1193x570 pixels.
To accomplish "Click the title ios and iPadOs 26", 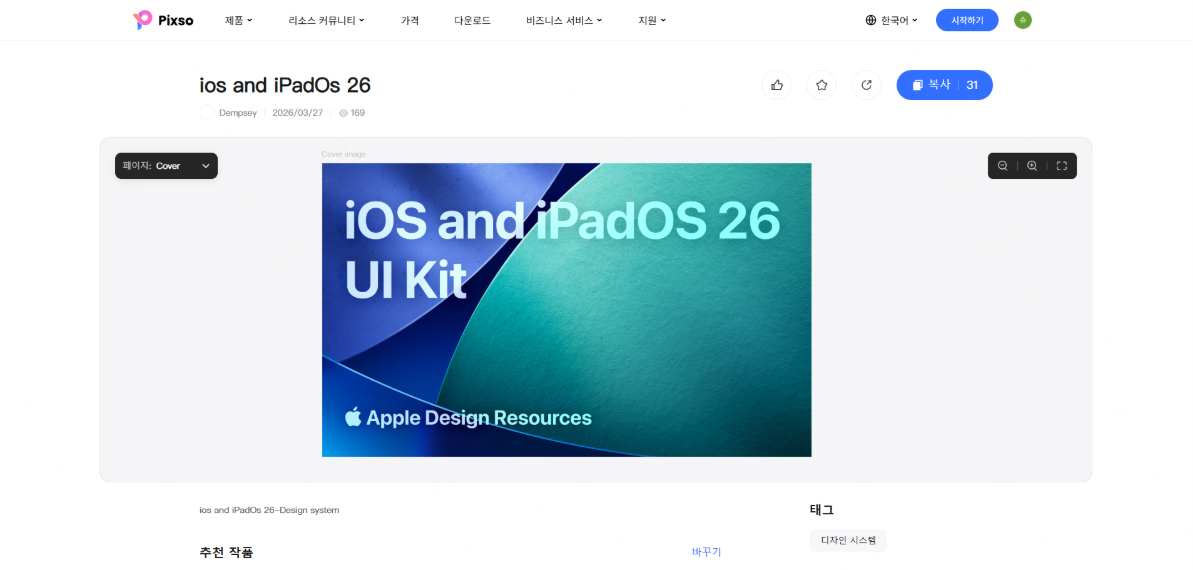I will [x=285, y=85].
